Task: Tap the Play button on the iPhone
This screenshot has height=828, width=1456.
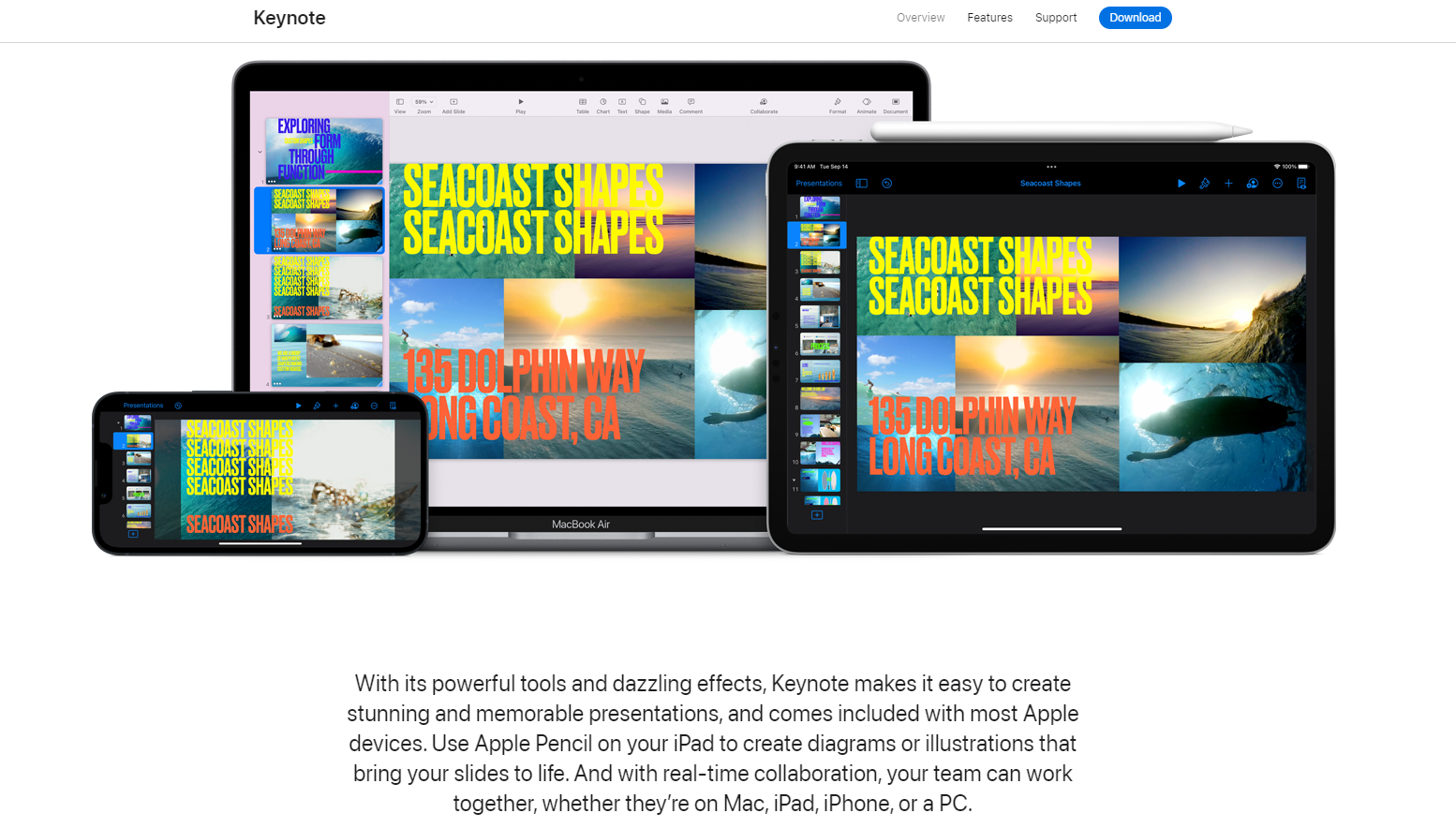Action: click(x=298, y=406)
